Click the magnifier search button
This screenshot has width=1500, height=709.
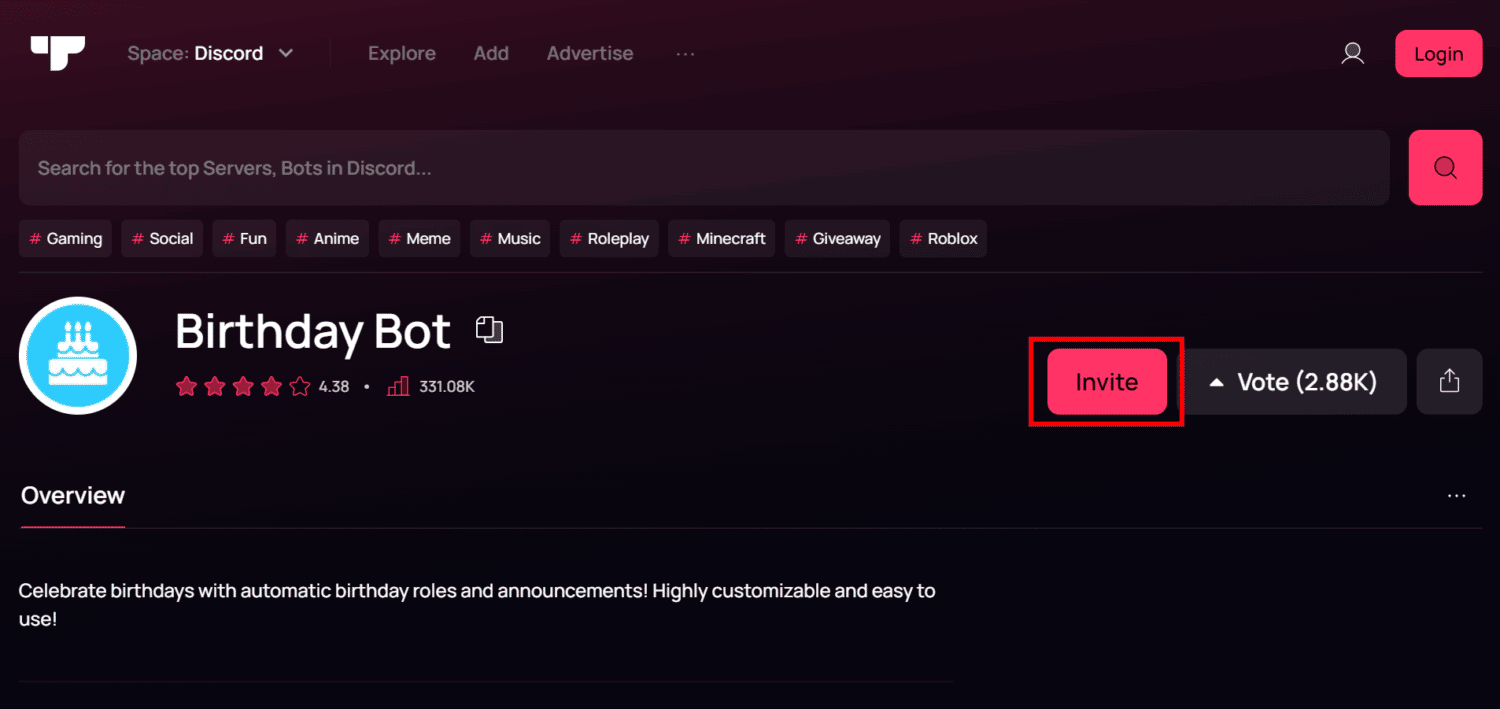pyautogui.click(x=1445, y=168)
